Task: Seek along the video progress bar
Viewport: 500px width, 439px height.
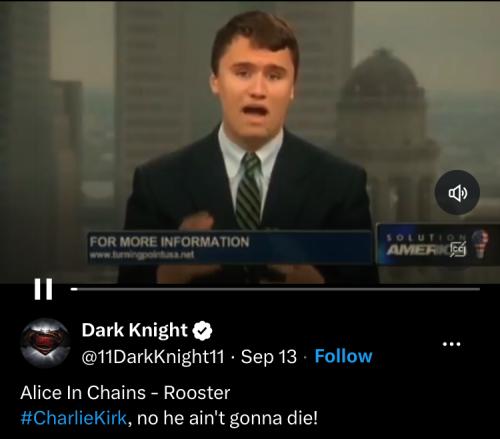Action: tap(275, 289)
